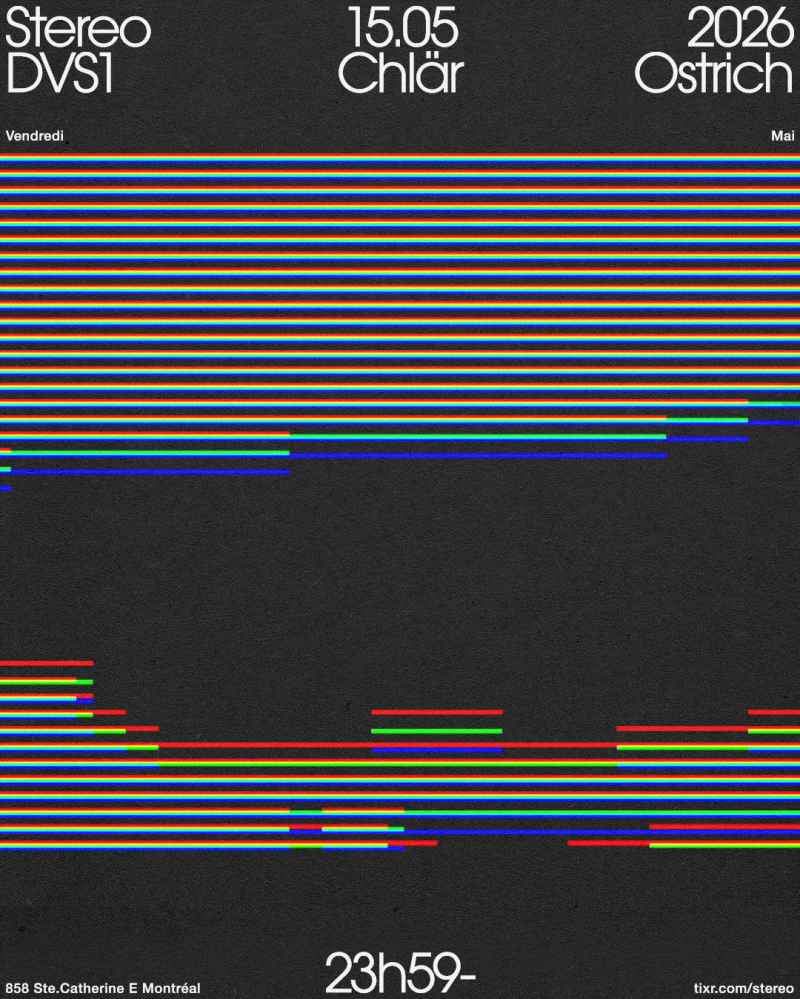
Task: Click the topmost red line of lower-left stripes
Action: [x=46, y=663]
